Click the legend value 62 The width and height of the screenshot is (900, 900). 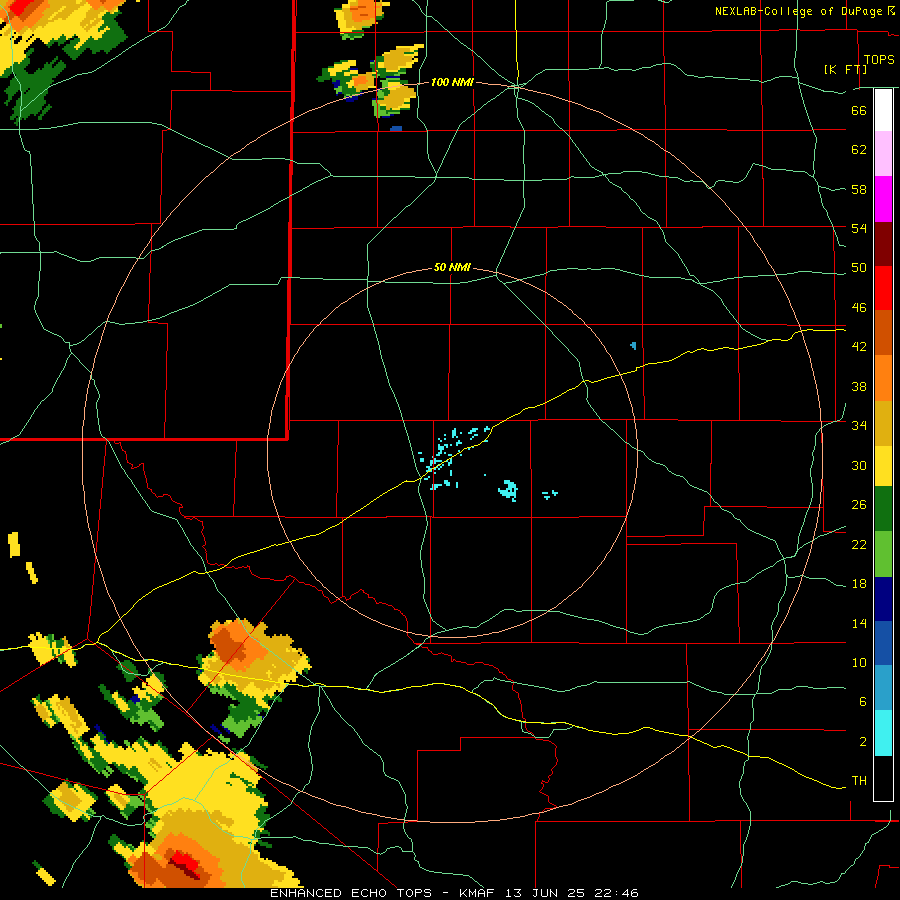pos(859,149)
